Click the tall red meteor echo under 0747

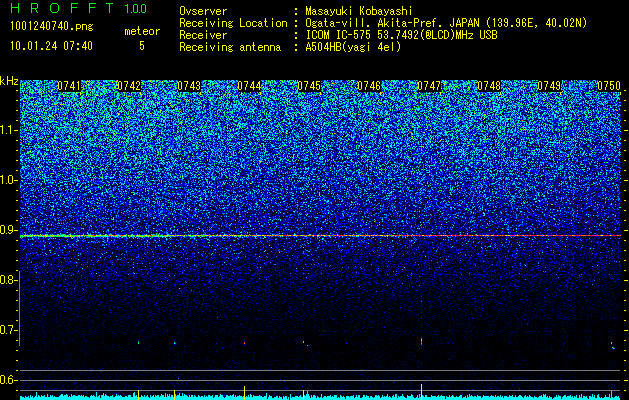coord(421,341)
